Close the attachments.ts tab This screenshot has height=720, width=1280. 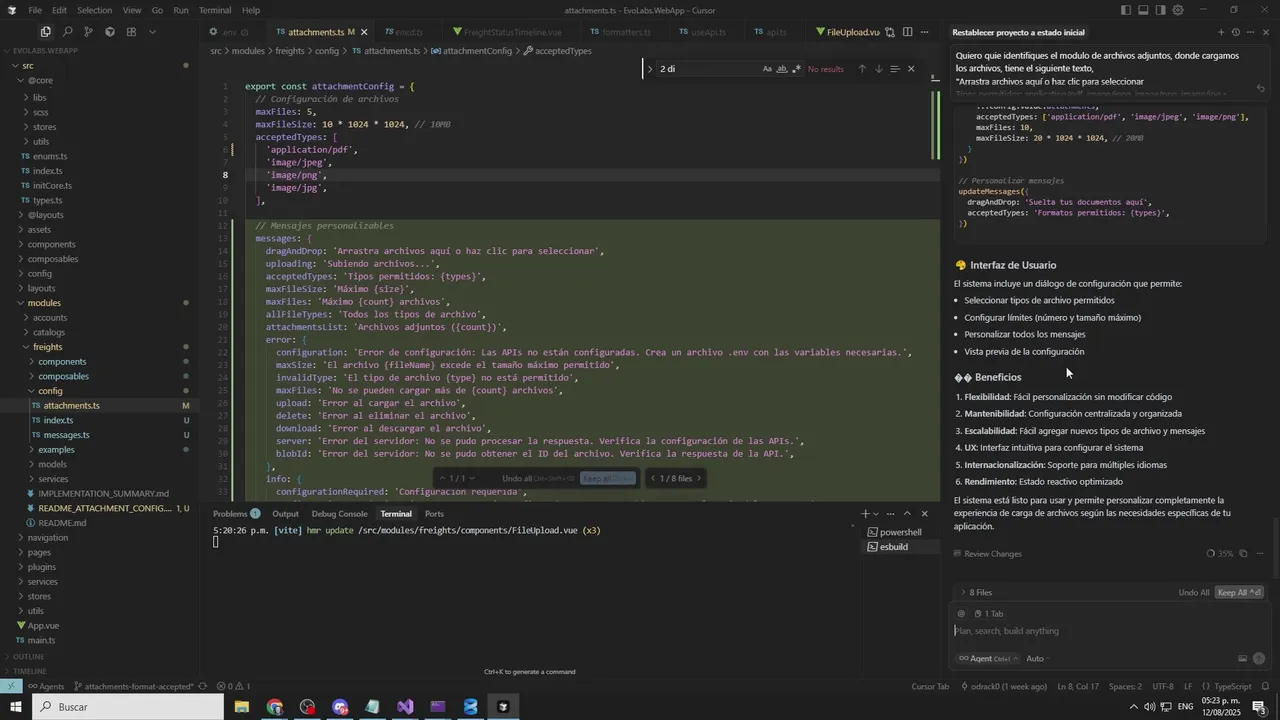pos(364,32)
